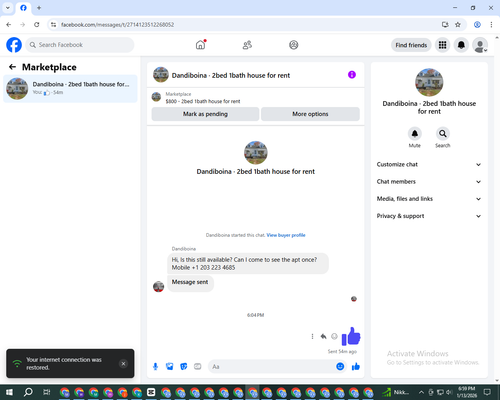Choose a sticker icon
500x400 pixels.
(x=184, y=367)
